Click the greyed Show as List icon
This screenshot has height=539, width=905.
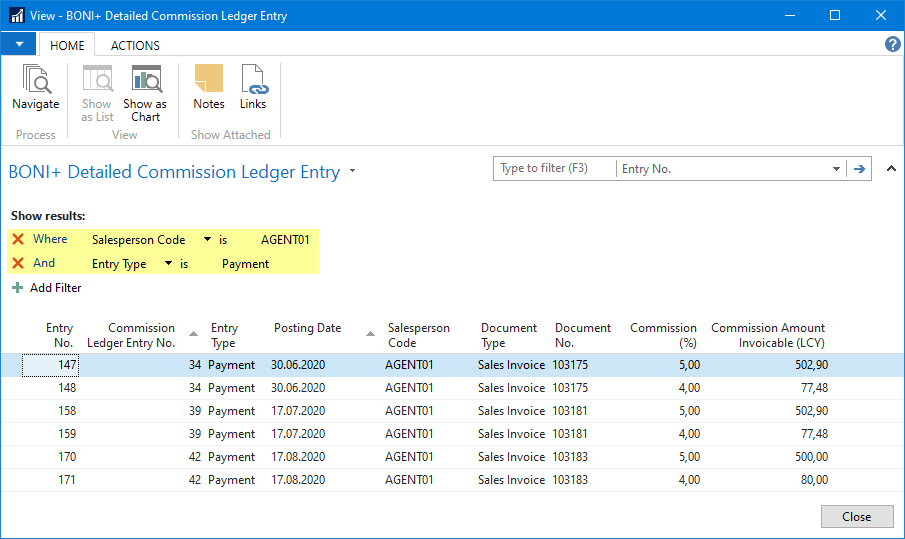click(97, 80)
